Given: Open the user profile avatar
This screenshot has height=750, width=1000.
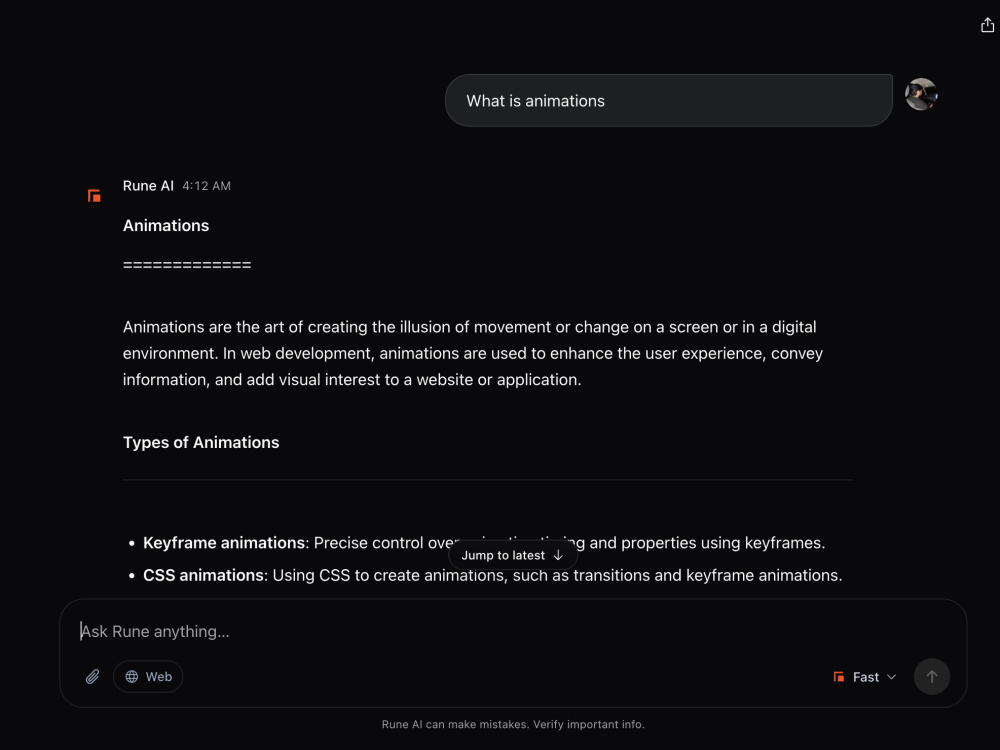Looking at the screenshot, I should [921, 94].
